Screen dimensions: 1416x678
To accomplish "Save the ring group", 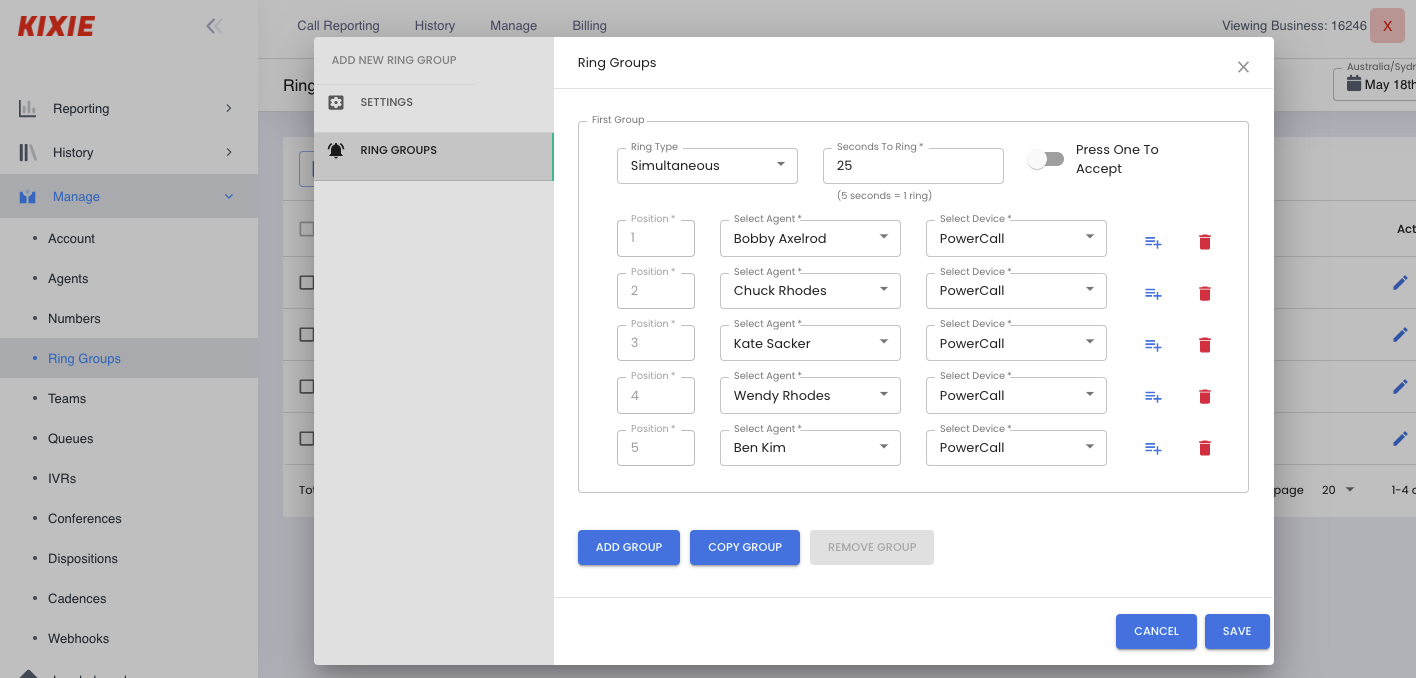I will pyautogui.click(x=1237, y=631).
